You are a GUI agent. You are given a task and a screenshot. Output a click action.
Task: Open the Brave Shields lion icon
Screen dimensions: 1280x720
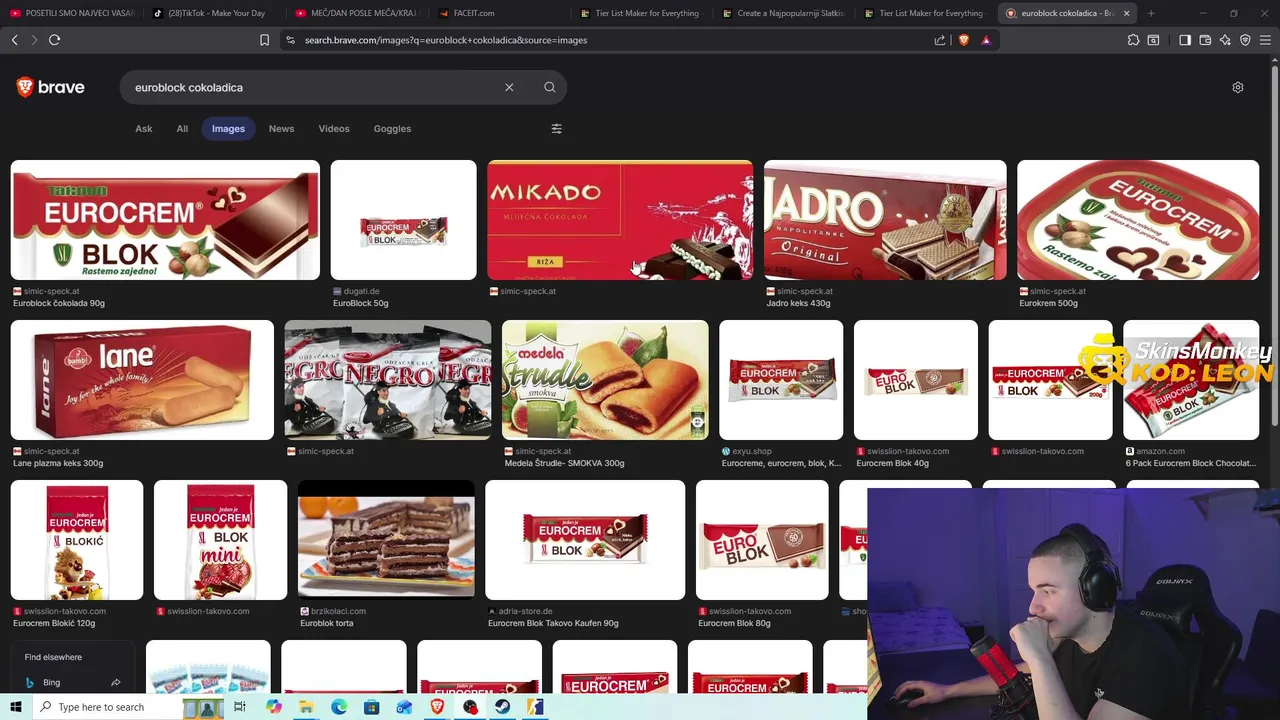pyautogui.click(x=964, y=40)
